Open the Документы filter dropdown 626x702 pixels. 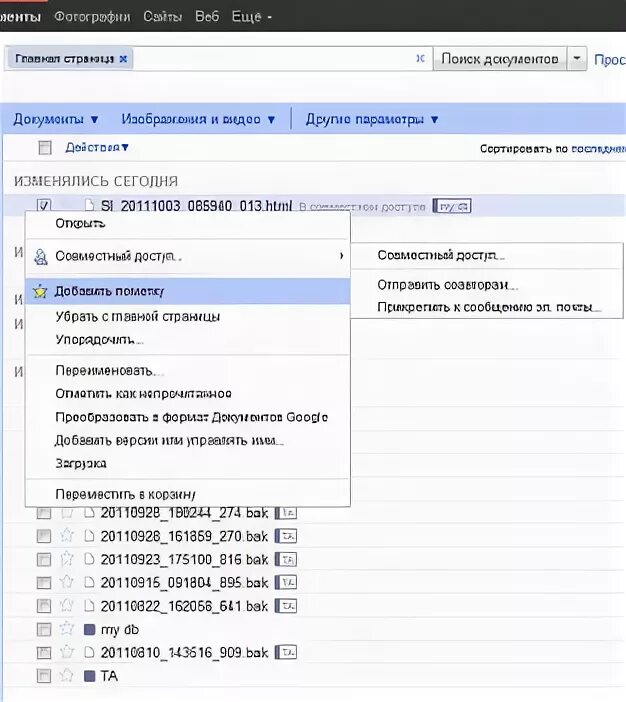(x=56, y=119)
